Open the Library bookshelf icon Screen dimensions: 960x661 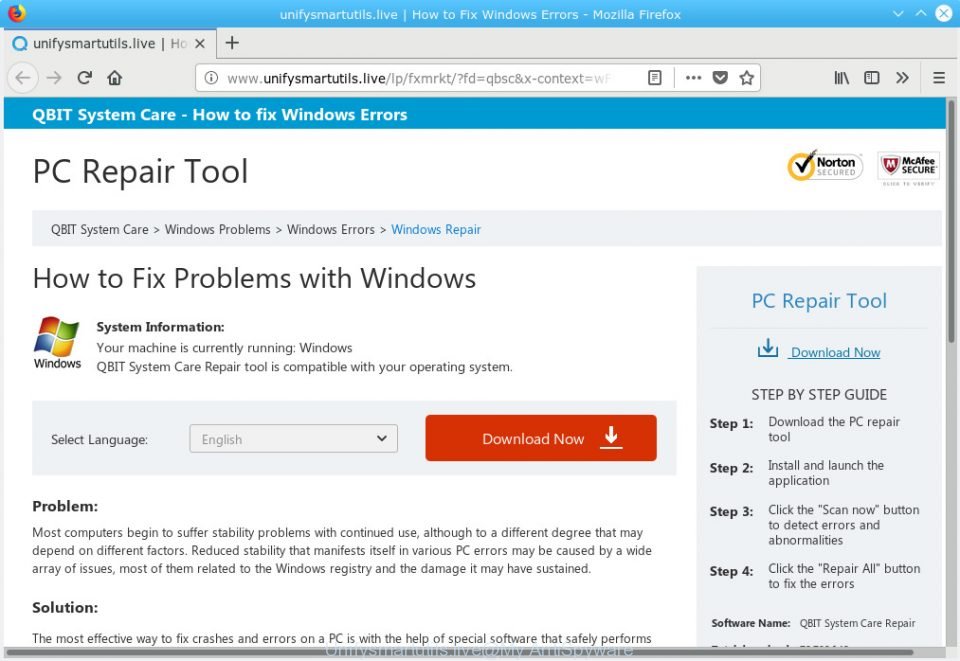tap(842, 78)
